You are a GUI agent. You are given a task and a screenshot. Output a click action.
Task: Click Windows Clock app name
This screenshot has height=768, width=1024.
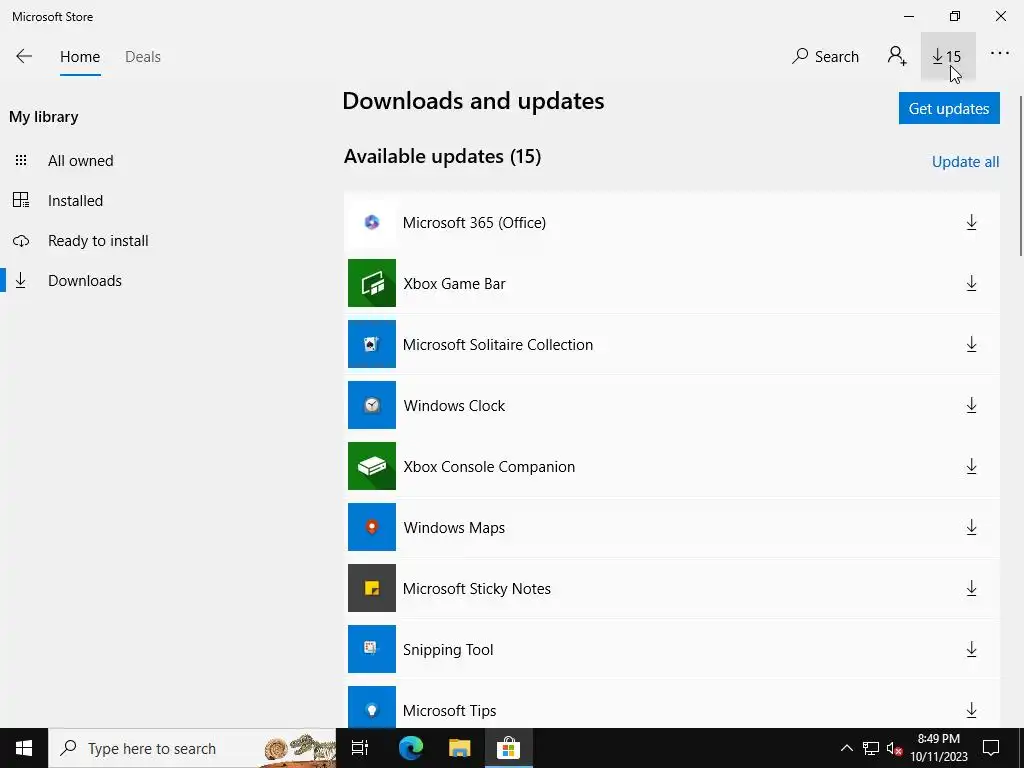[455, 406]
